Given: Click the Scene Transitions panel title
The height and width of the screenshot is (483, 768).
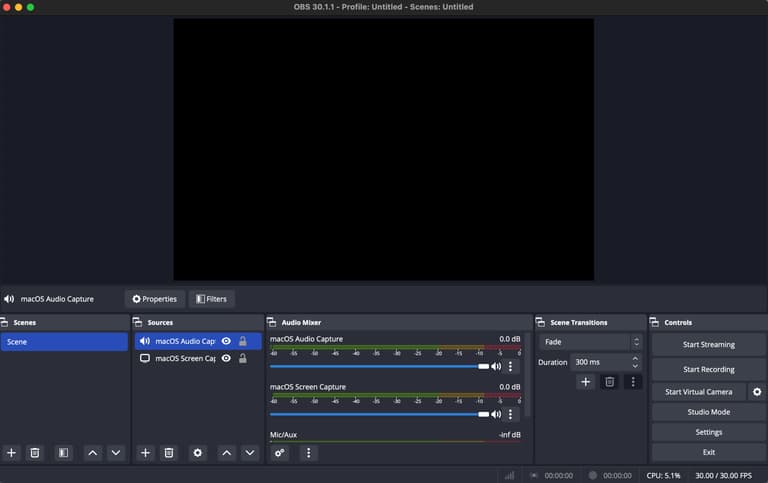Looking at the screenshot, I should [578, 322].
